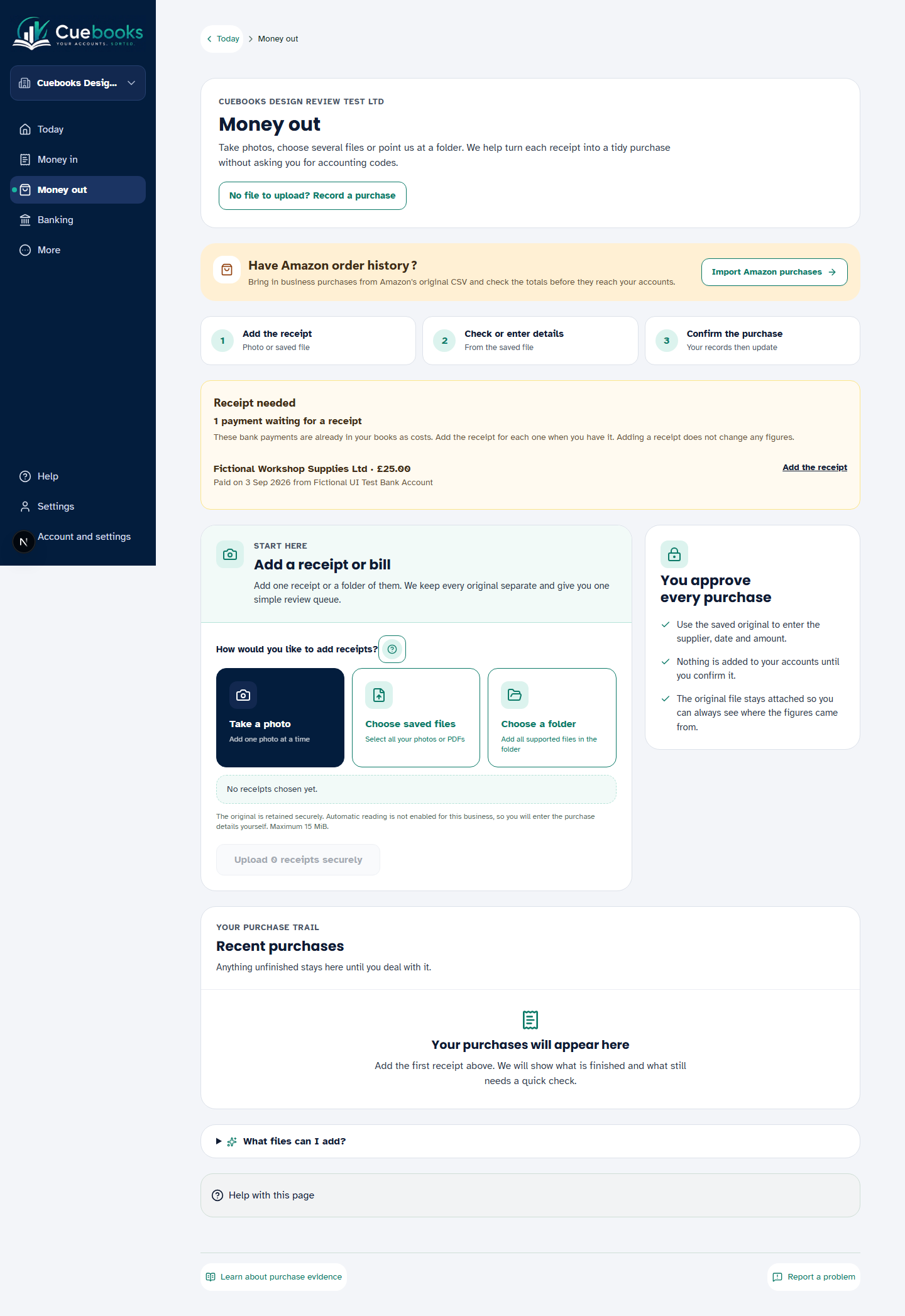Viewport: 905px width, 1316px height.
Task: Go to Today in the sidebar
Action: [x=78, y=129]
